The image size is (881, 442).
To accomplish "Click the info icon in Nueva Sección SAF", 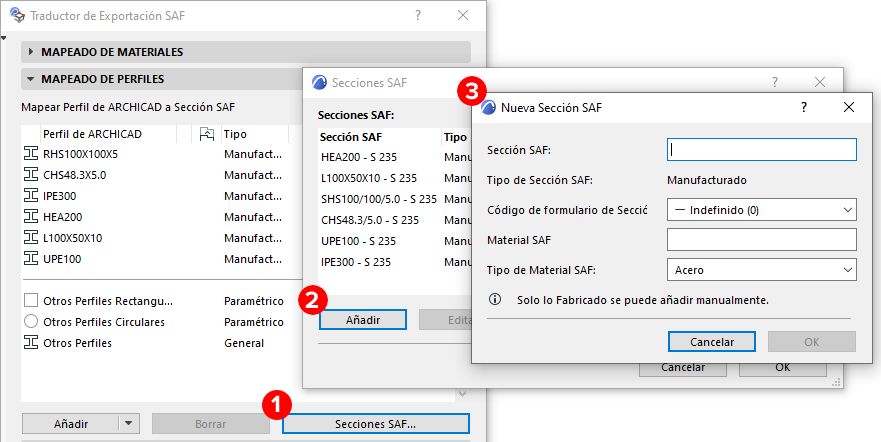I will coord(494,299).
